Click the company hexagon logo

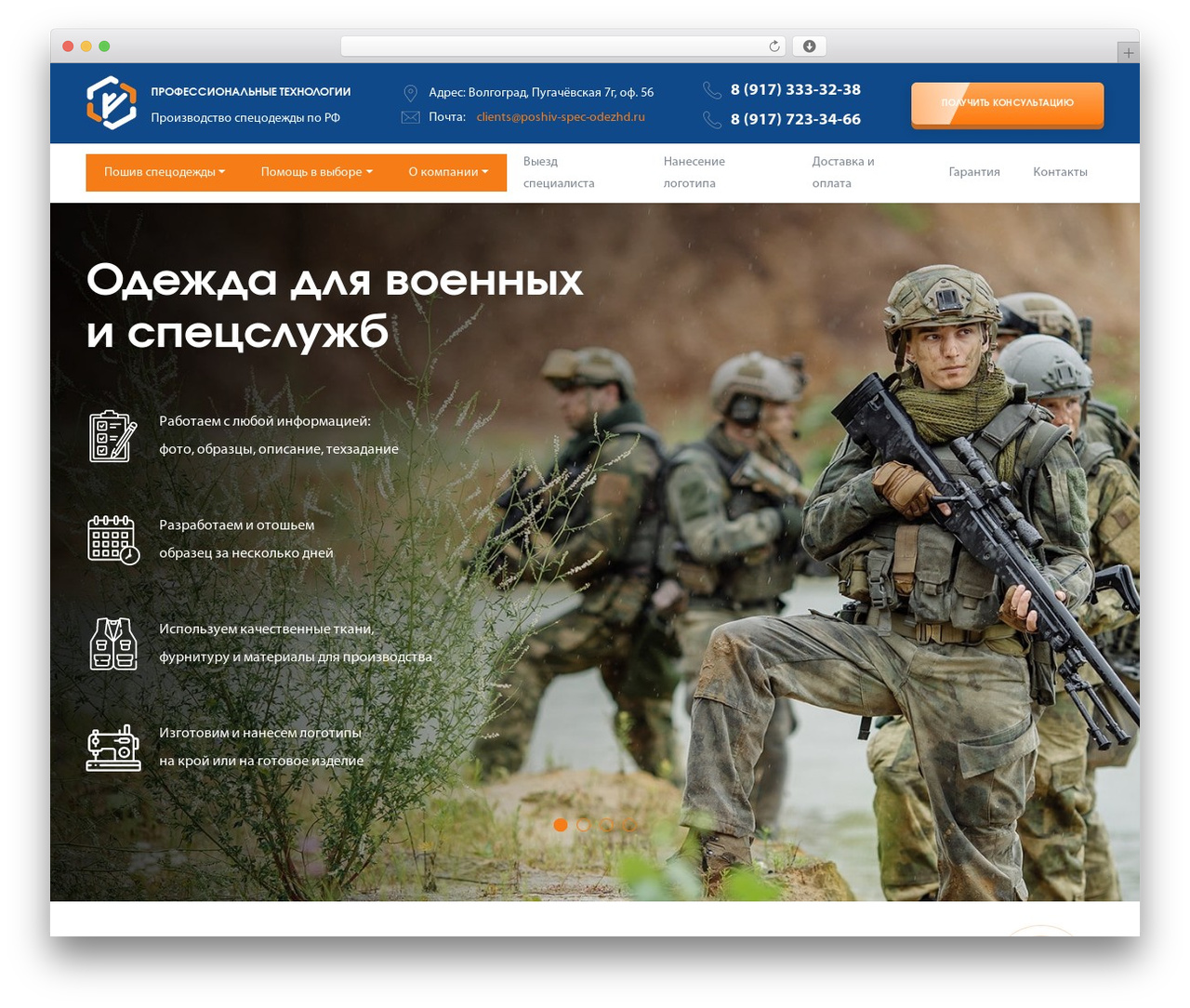112,102
